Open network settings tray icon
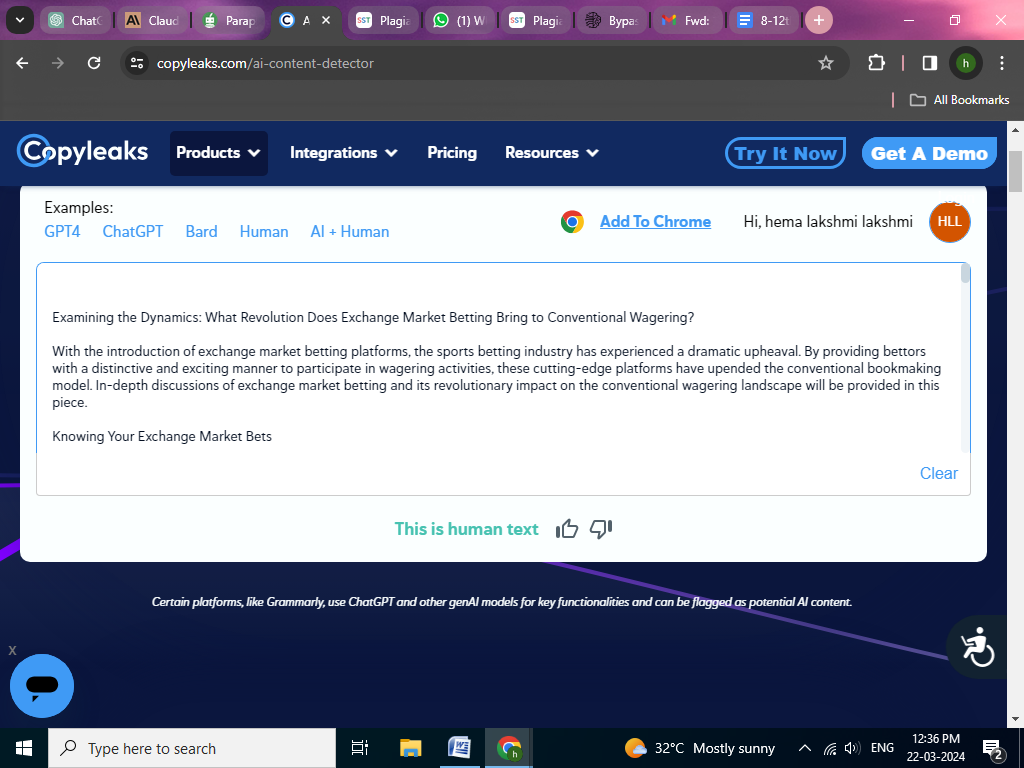Image resolution: width=1024 pixels, height=768 pixels. (829, 748)
